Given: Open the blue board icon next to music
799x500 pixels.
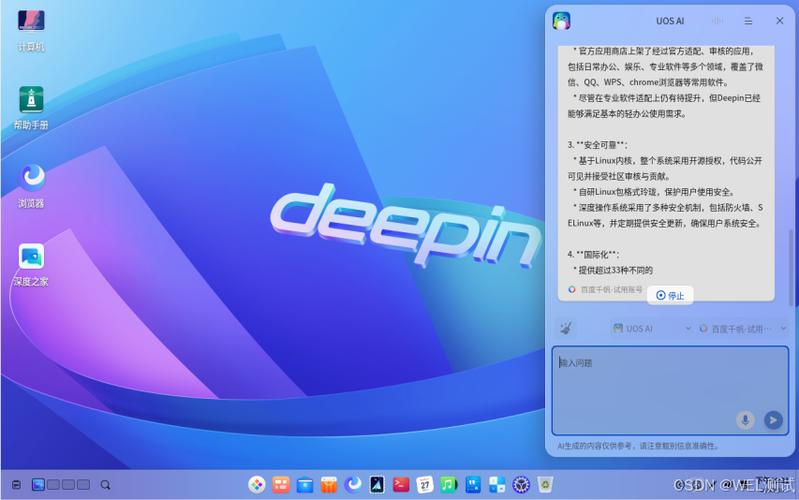Looking at the screenshot, I should click(x=473, y=484).
